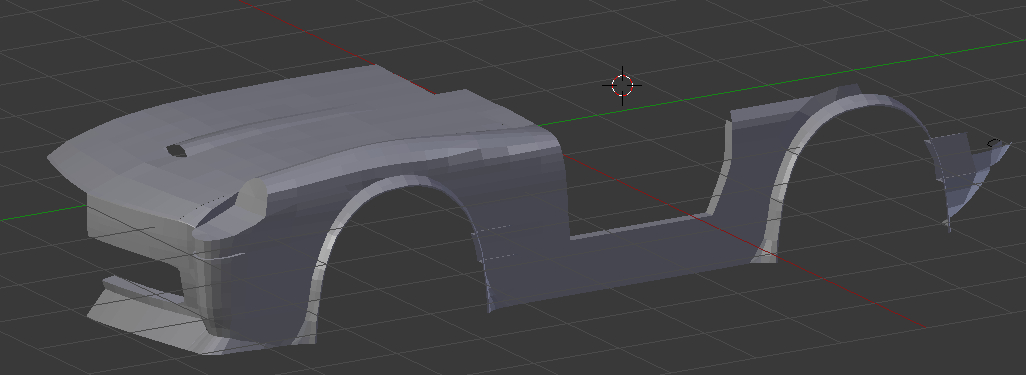The width and height of the screenshot is (1026, 375).
Task: Click the dark hood scoop opening
Action: coord(177,151)
